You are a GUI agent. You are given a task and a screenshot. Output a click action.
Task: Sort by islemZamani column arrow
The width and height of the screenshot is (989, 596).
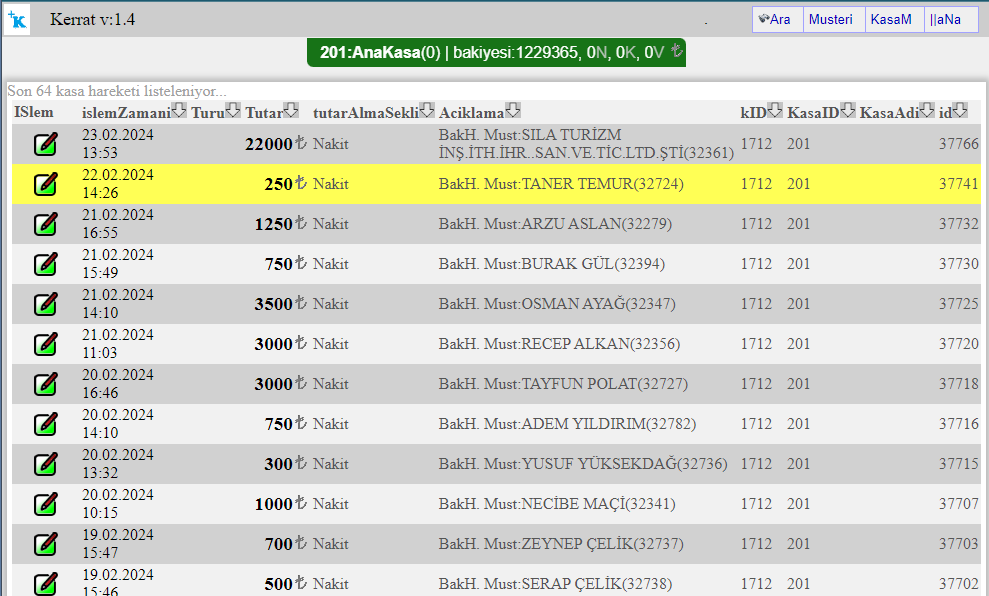point(179,111)
